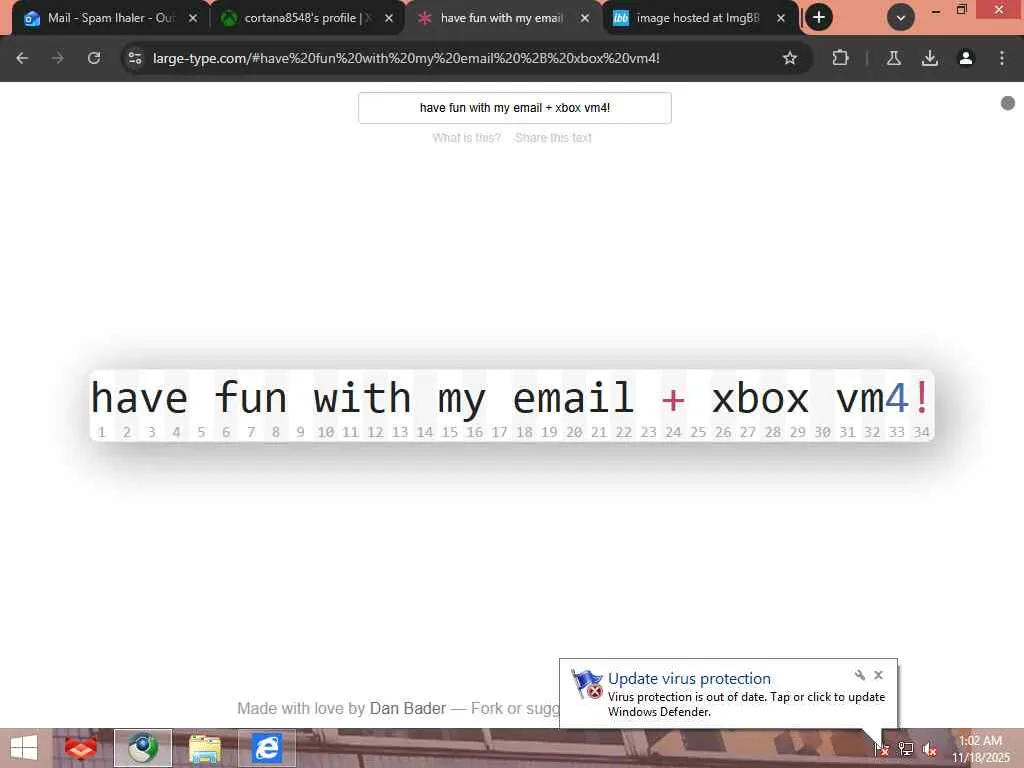
Task: Click the gray circle at page corner
Action: point(1008,103)
